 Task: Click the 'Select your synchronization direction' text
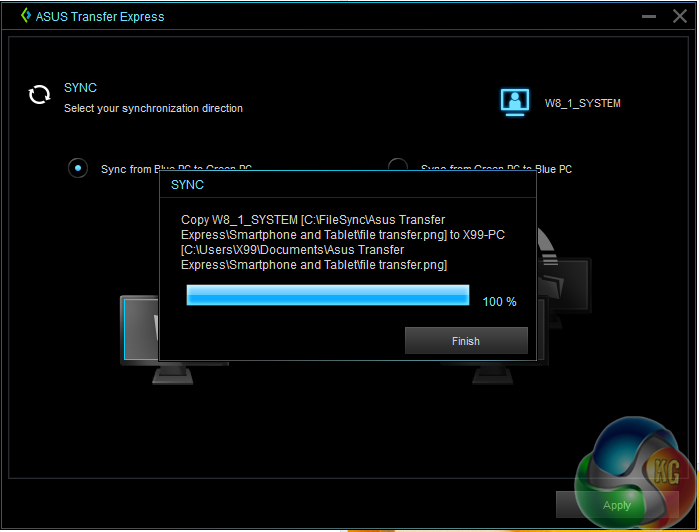coord(153,108)
